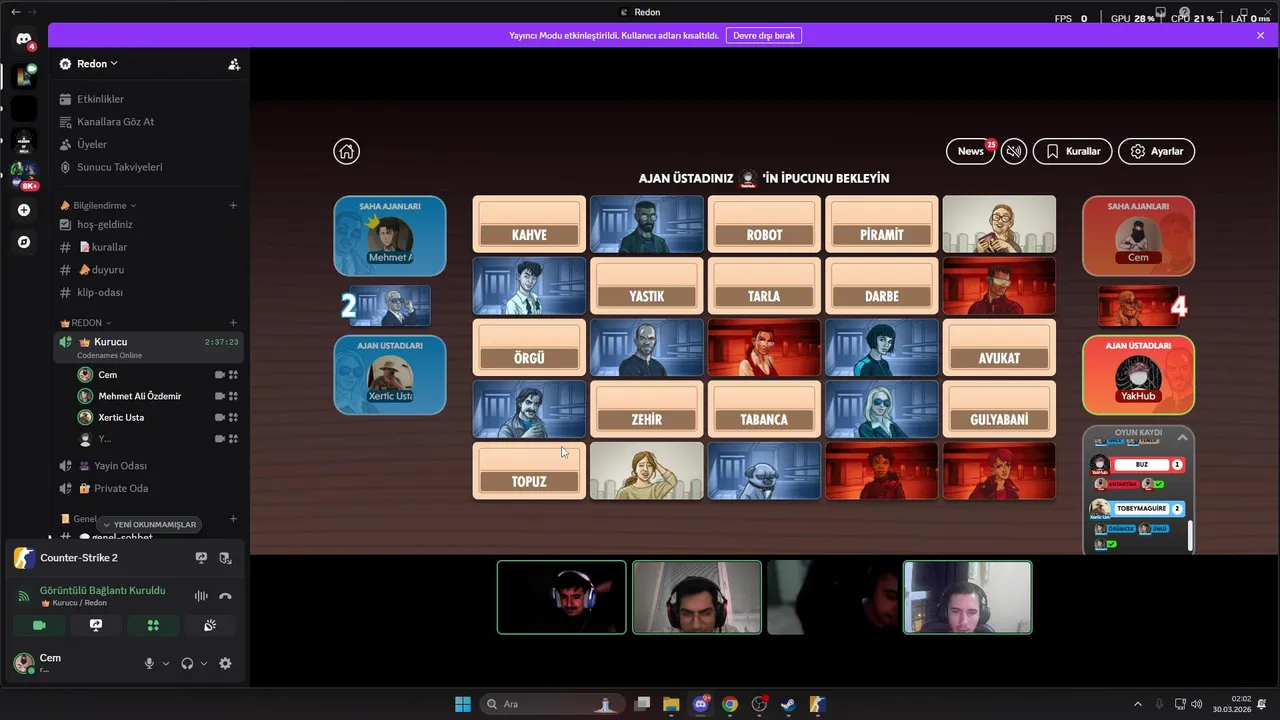This screenshot has width=1280, height=720.
Task: Disconnect from the voice call
Action: [225, 596]
